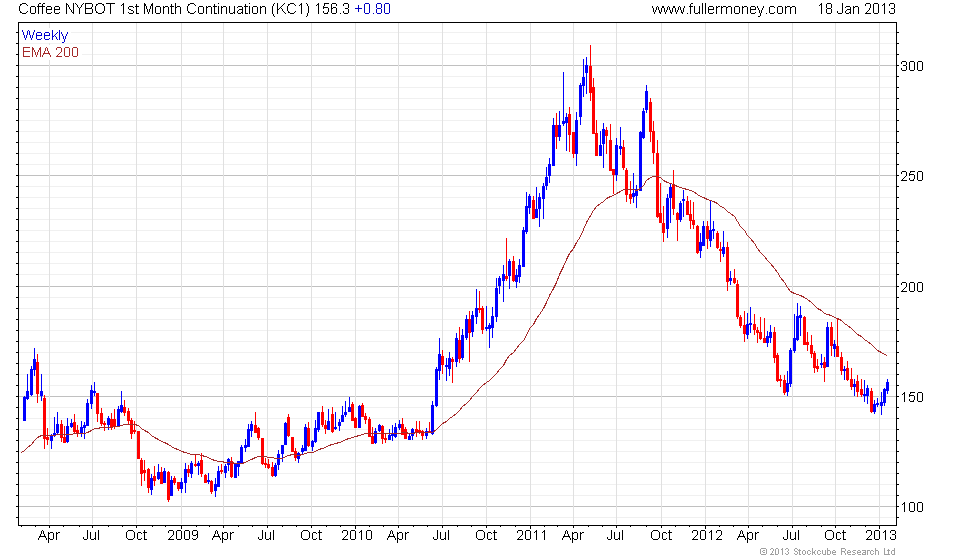
Task: Click the first 'Apr' label before 2009
Action: (49, 536)
